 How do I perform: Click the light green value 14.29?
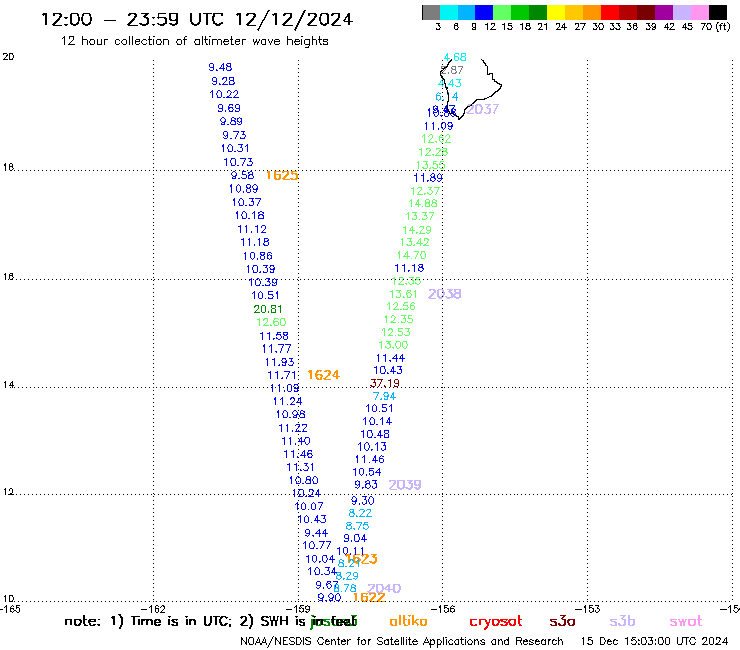point(417,230)
